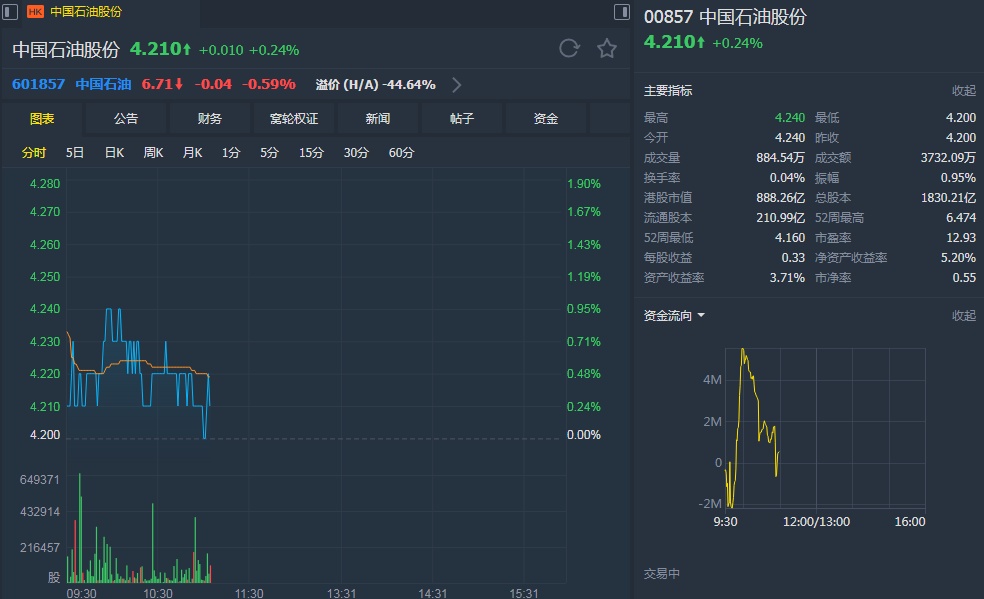Screen dimensions: 984x599
Task: Toggle the right sidebar panel icon
Action: point(621,11)
